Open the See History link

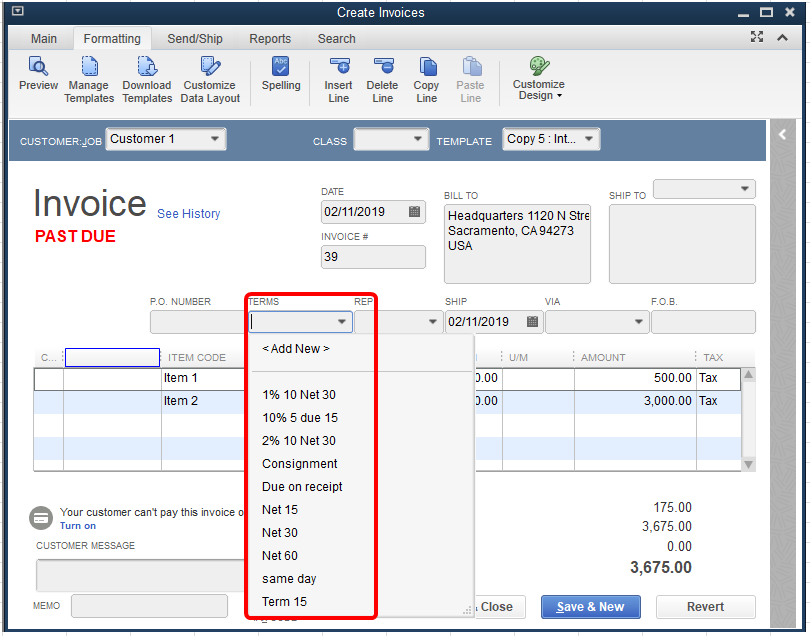point(188,214)
